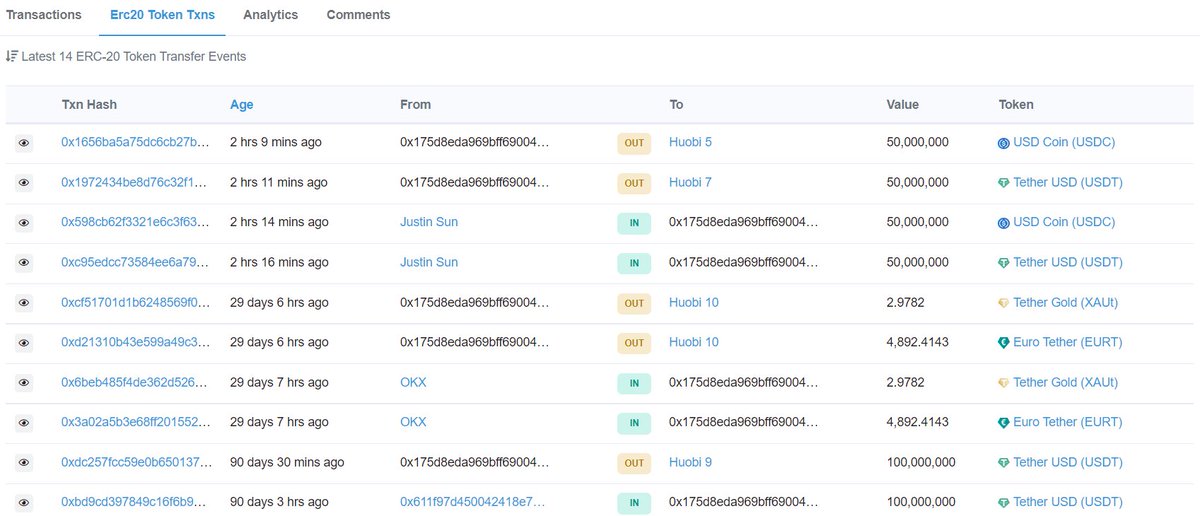Open transaction hash 0xbd9cd397849c16f6b9

pyautogui.click(x=136, y=502)
